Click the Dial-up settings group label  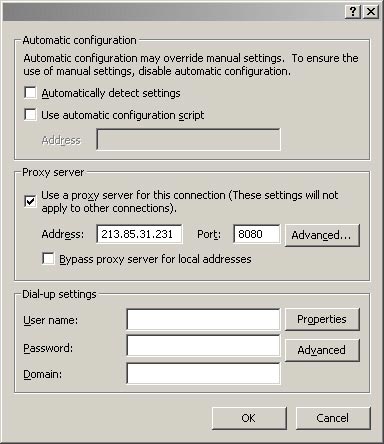point(59,294)
